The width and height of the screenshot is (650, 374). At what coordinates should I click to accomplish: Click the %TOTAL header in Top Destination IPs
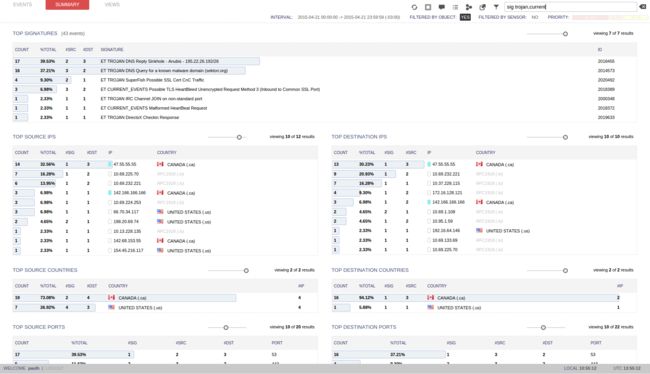pyautogui.click(x=367, y=153)
